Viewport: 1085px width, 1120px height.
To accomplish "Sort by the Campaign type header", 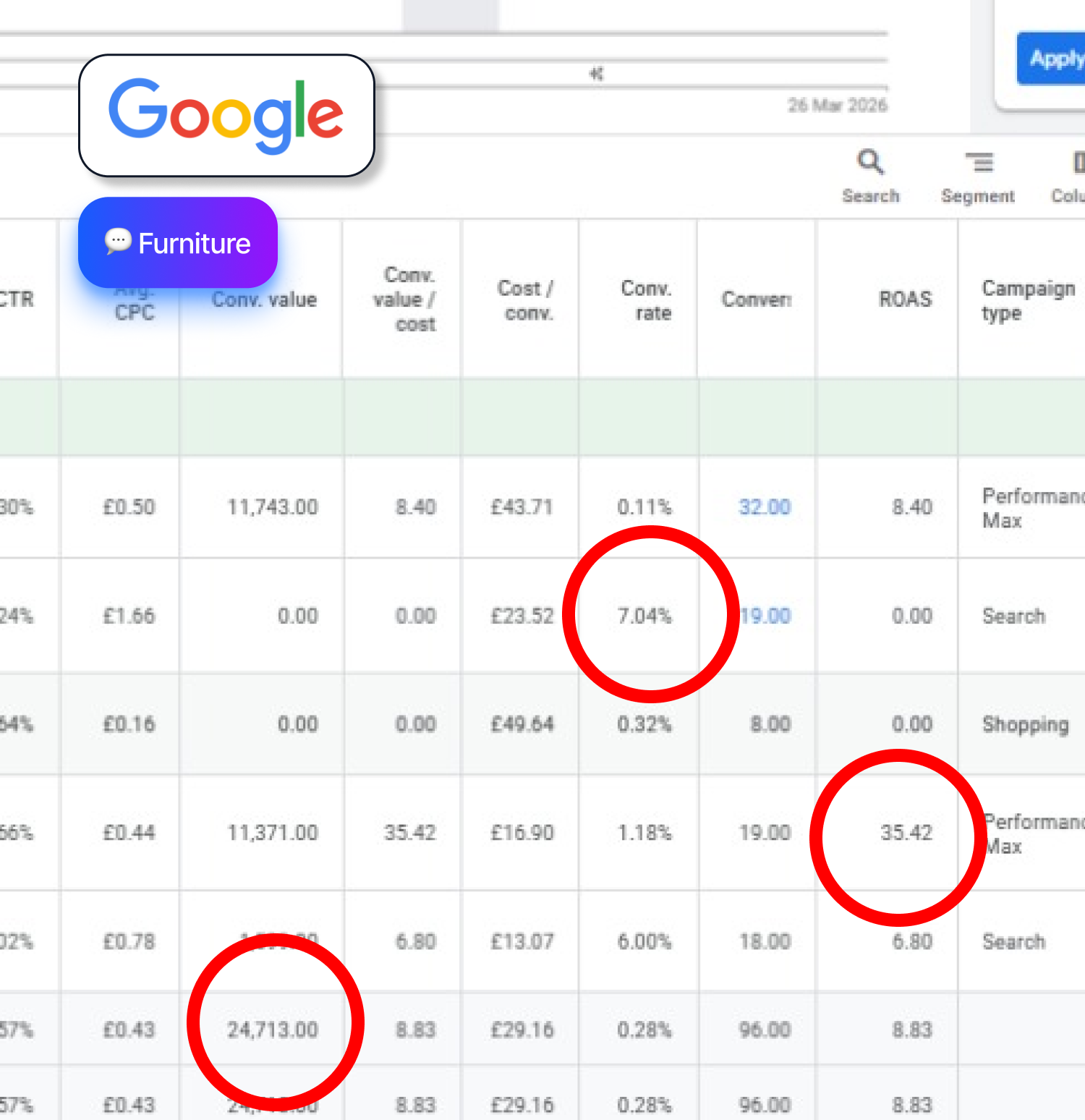I will [1029, 300].
